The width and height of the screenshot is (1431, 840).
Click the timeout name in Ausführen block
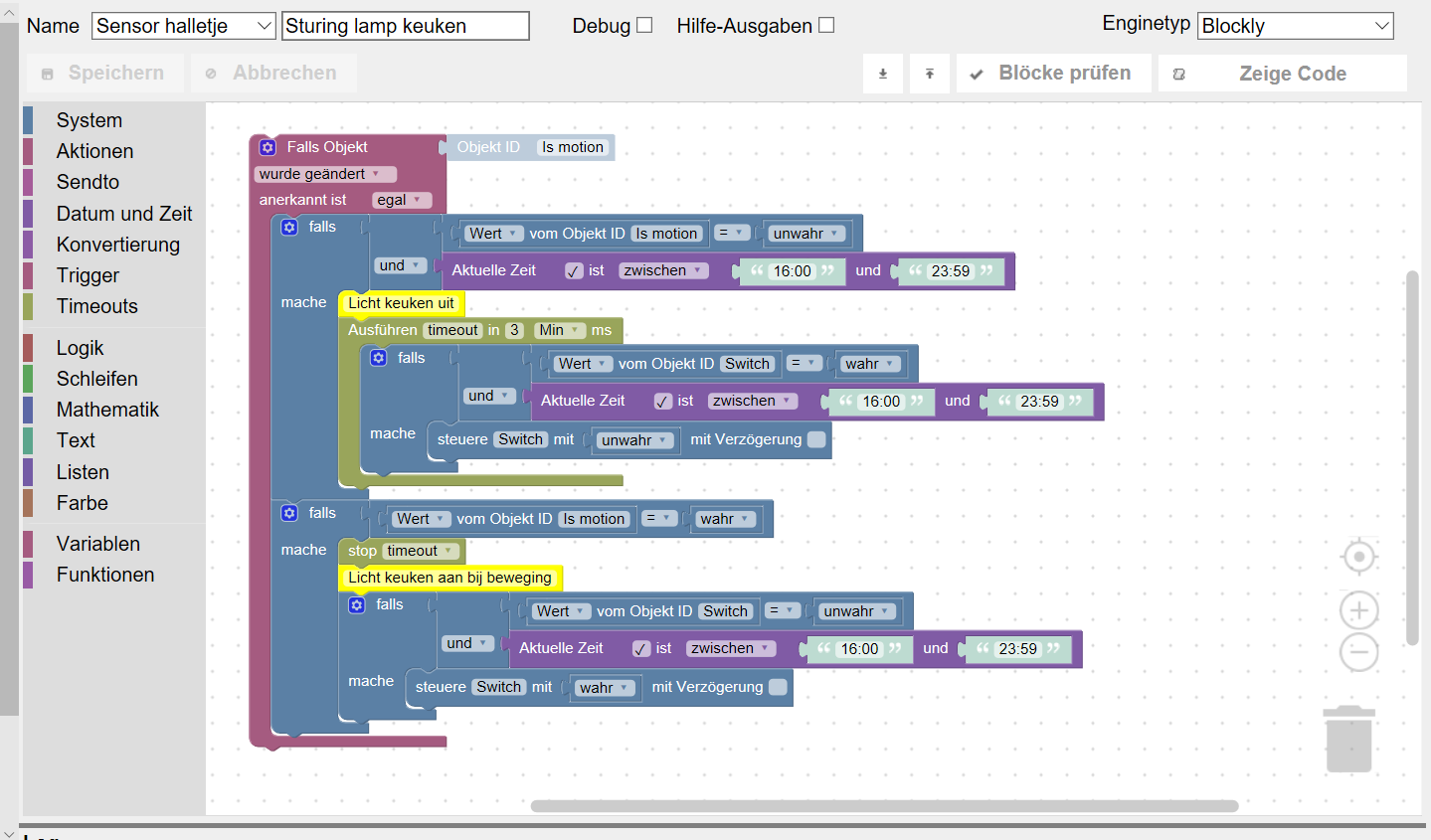click(453, 330)
